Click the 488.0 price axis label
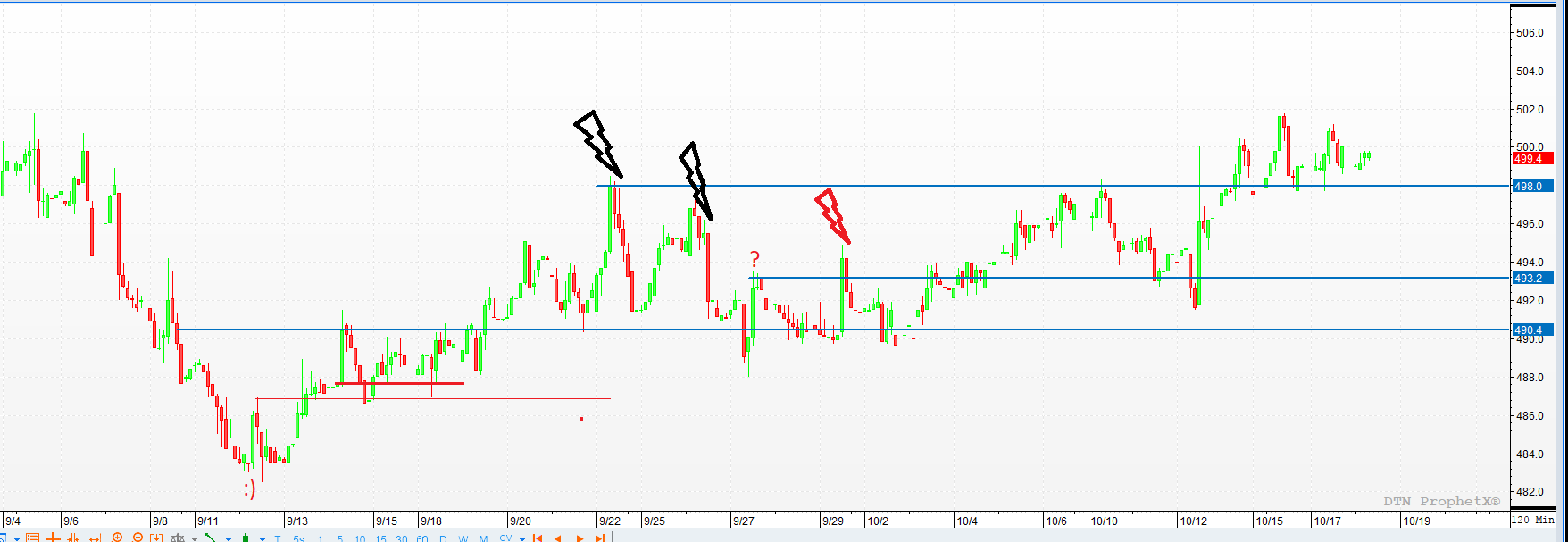The image size is (1568, 542). pyautogui.click(x=1528, y=378)
